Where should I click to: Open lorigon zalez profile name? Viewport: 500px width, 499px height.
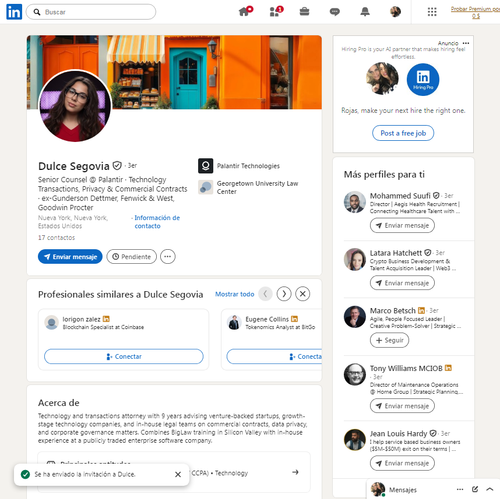[81, 319]
